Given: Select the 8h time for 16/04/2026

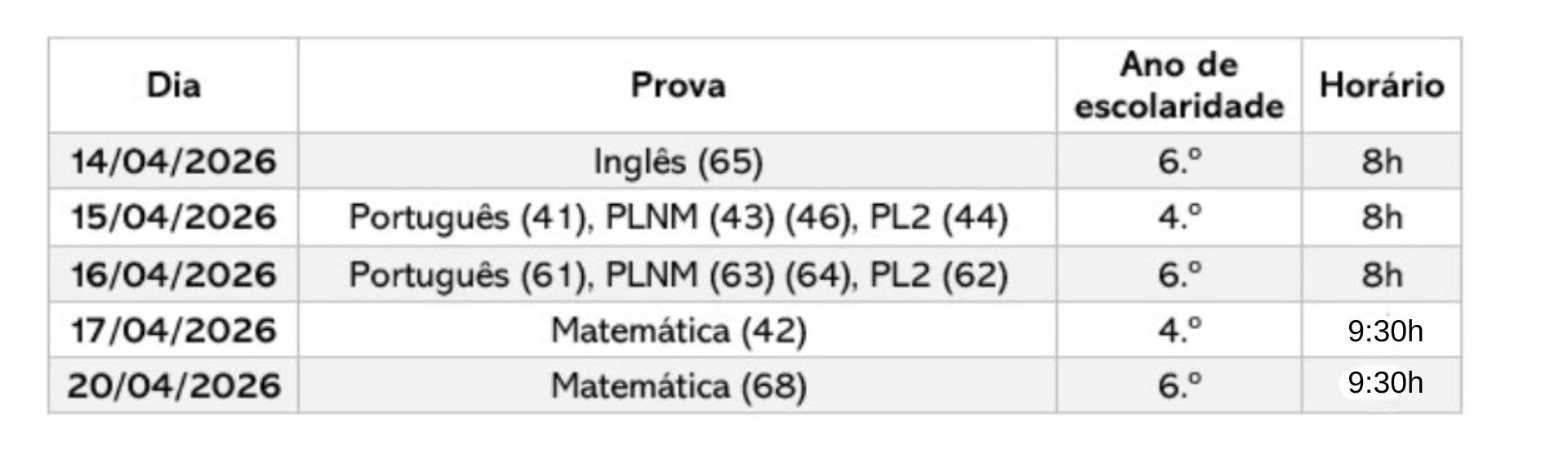Looking at the screenshot, I should point(1382,274).
